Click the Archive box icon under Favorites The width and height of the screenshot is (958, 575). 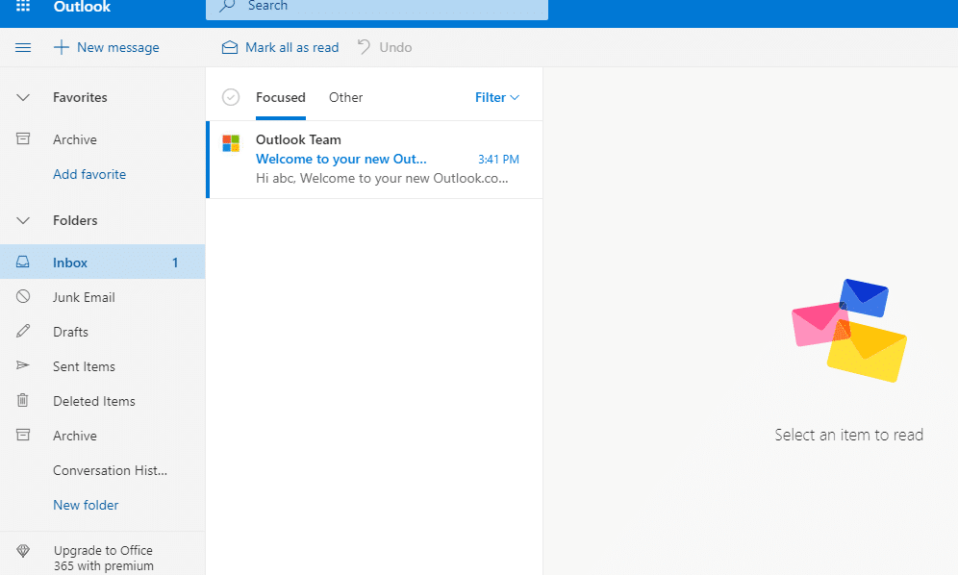coord(23,139)
